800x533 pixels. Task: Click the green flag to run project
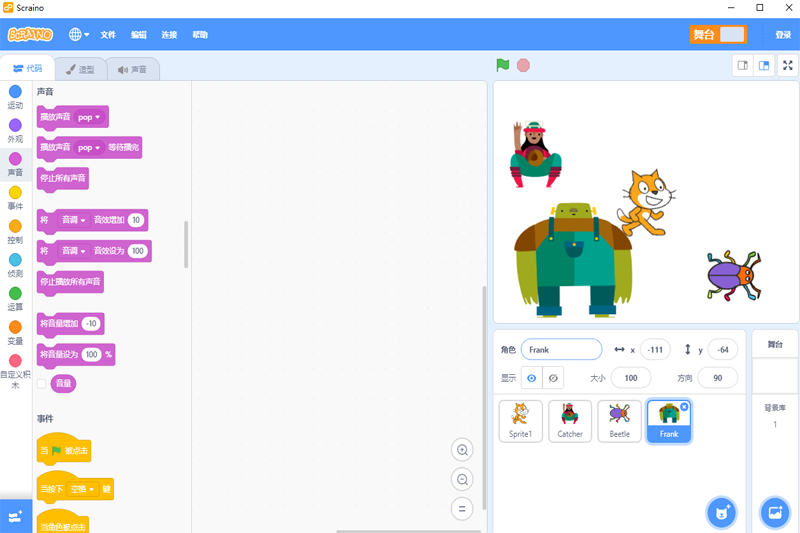503,65
